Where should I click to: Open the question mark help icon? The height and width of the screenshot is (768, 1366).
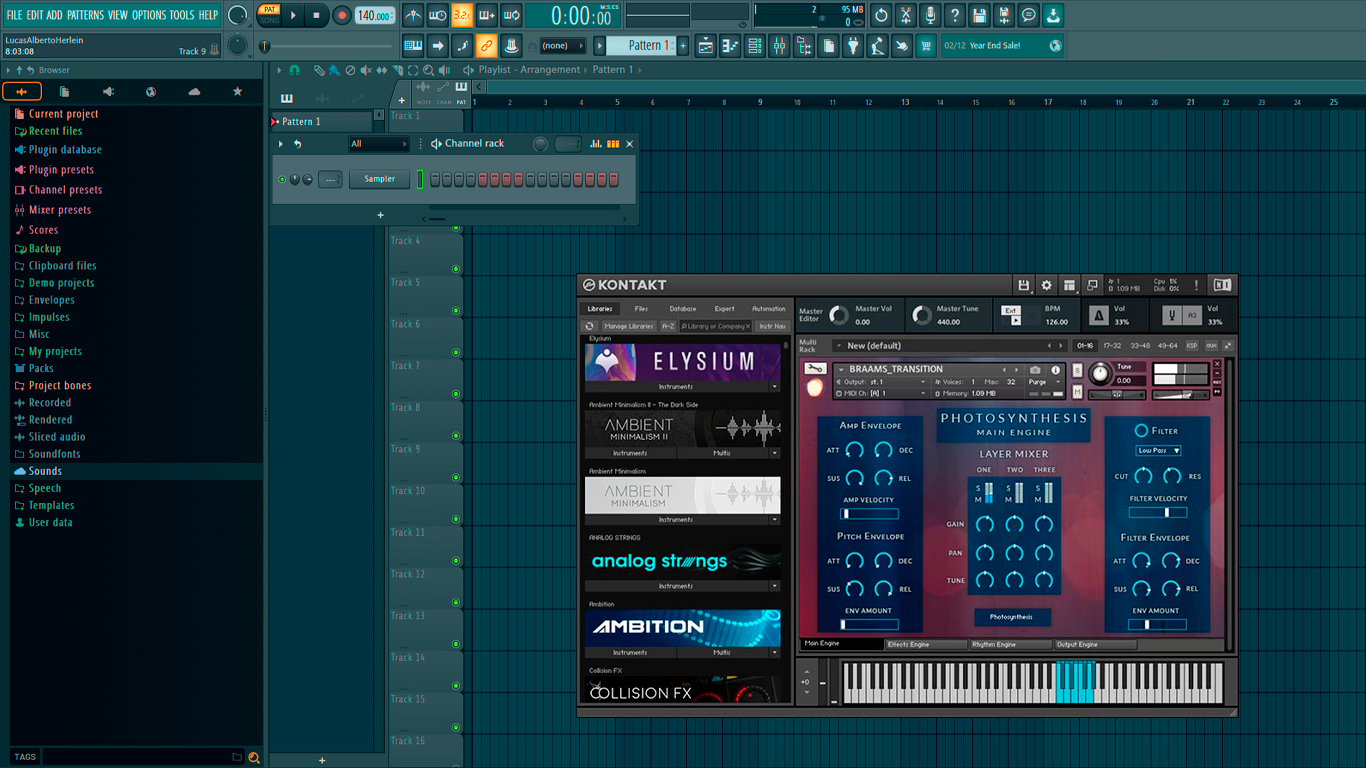coord(955,15)
